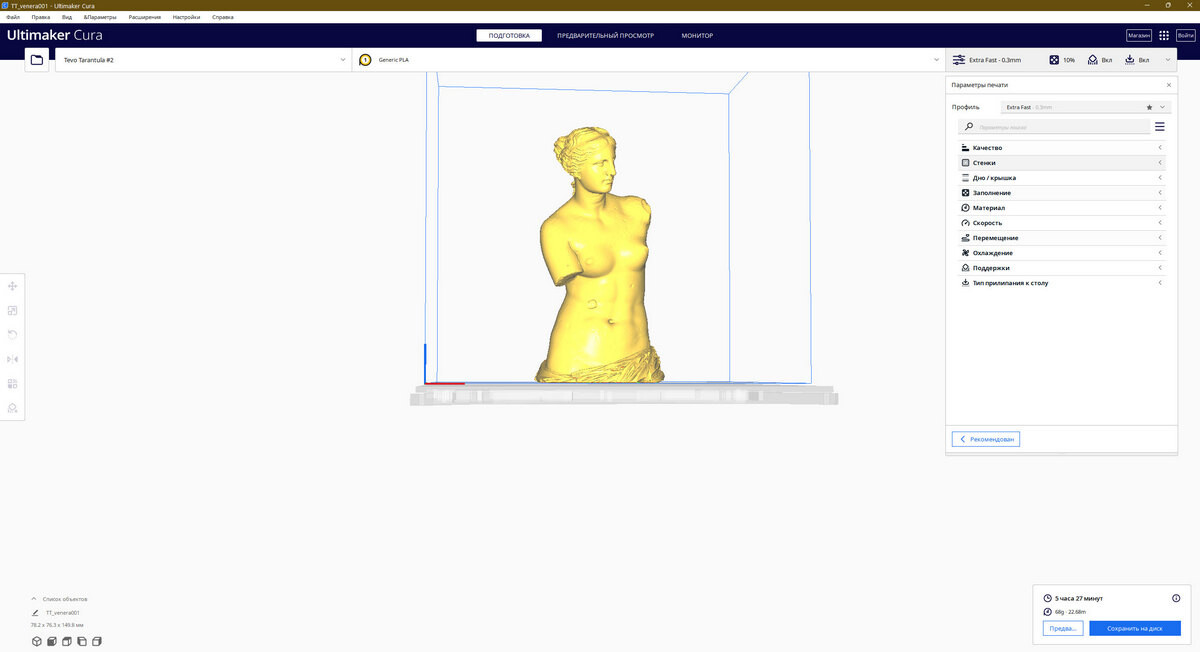
Task: Open the &Параметры menu
Action: (x=100, y=17)
